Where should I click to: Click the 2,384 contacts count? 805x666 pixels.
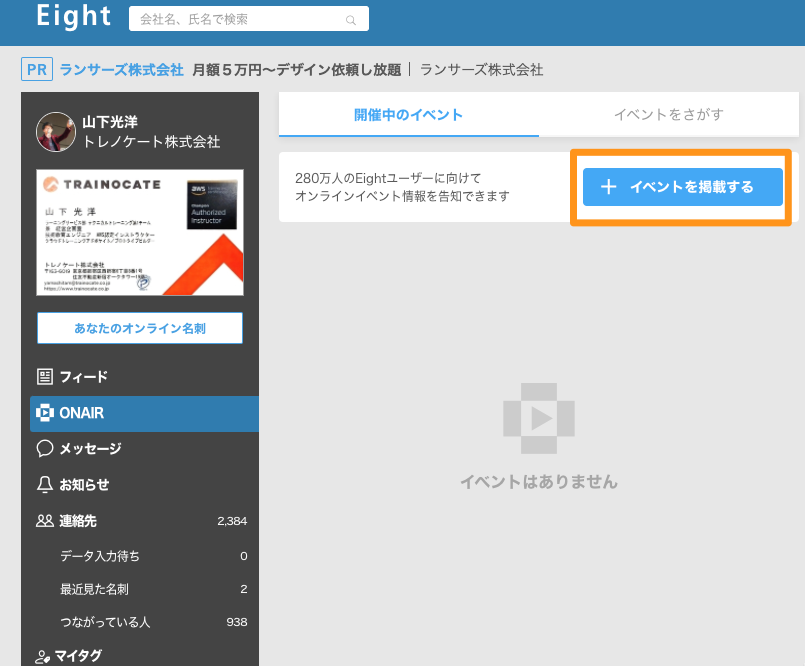click(x=232, y=521)
